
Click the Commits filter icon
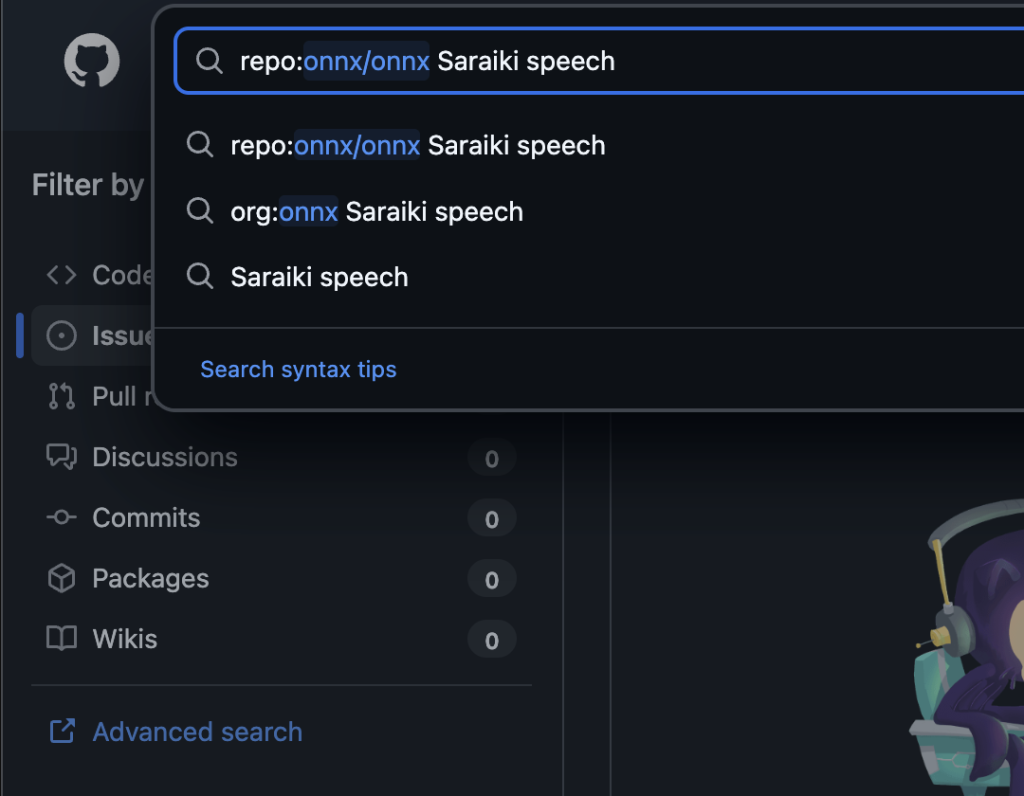point(62,518)
